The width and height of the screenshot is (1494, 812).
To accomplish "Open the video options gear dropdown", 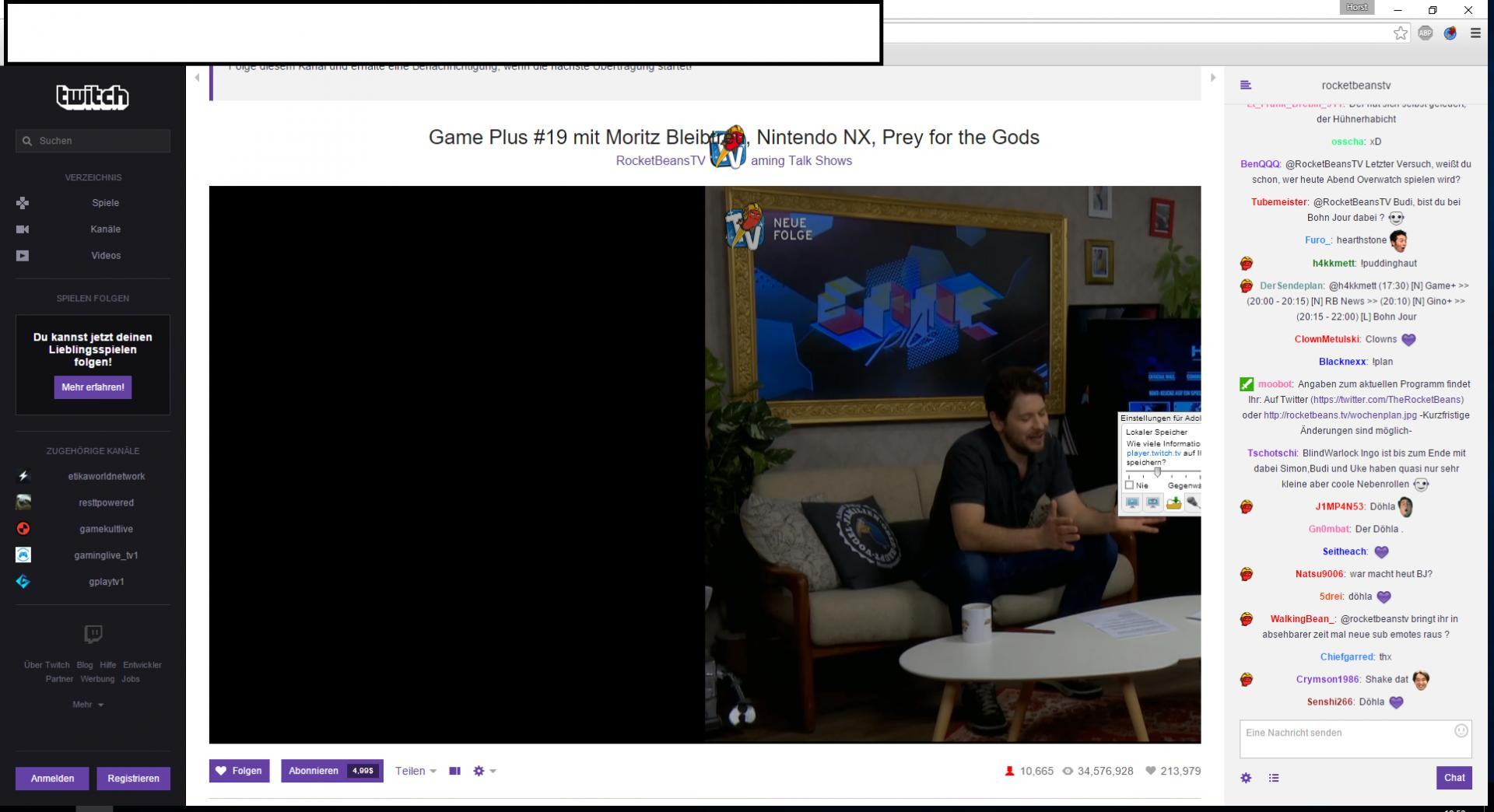I will [484, 772].
